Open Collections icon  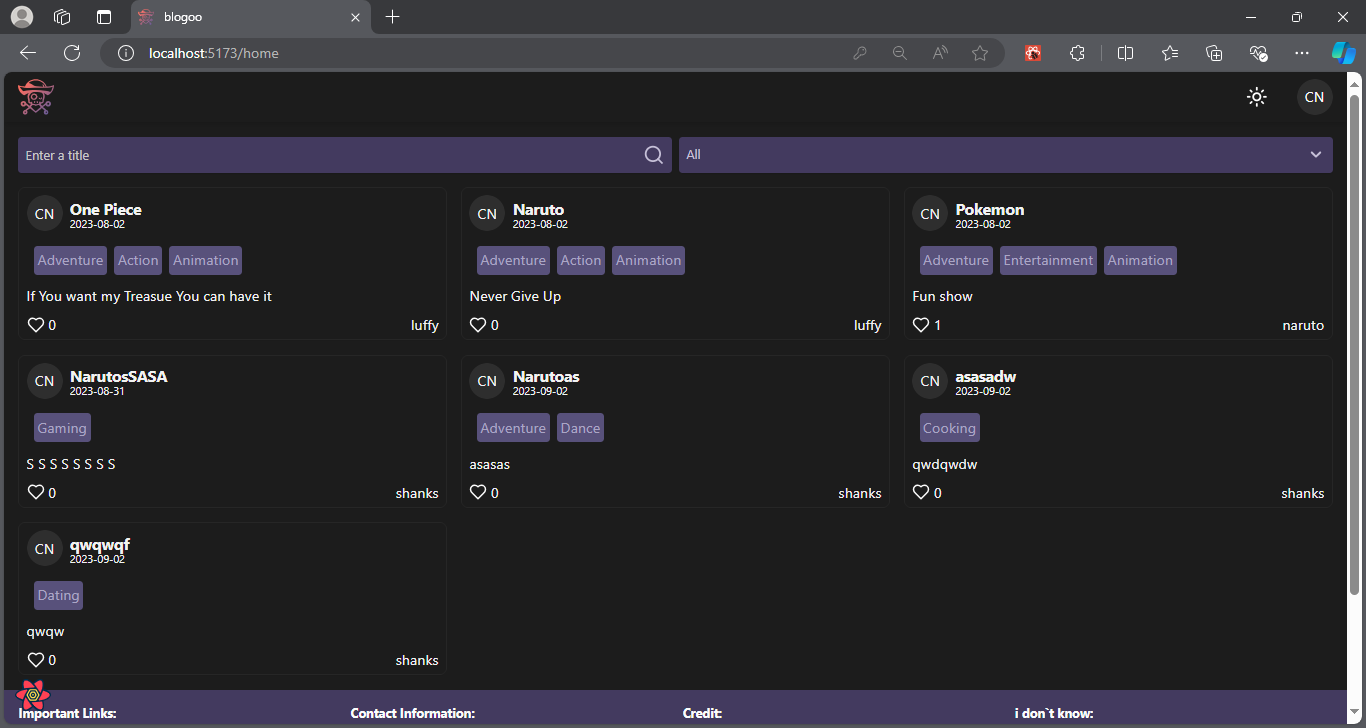click(1214, 53)
